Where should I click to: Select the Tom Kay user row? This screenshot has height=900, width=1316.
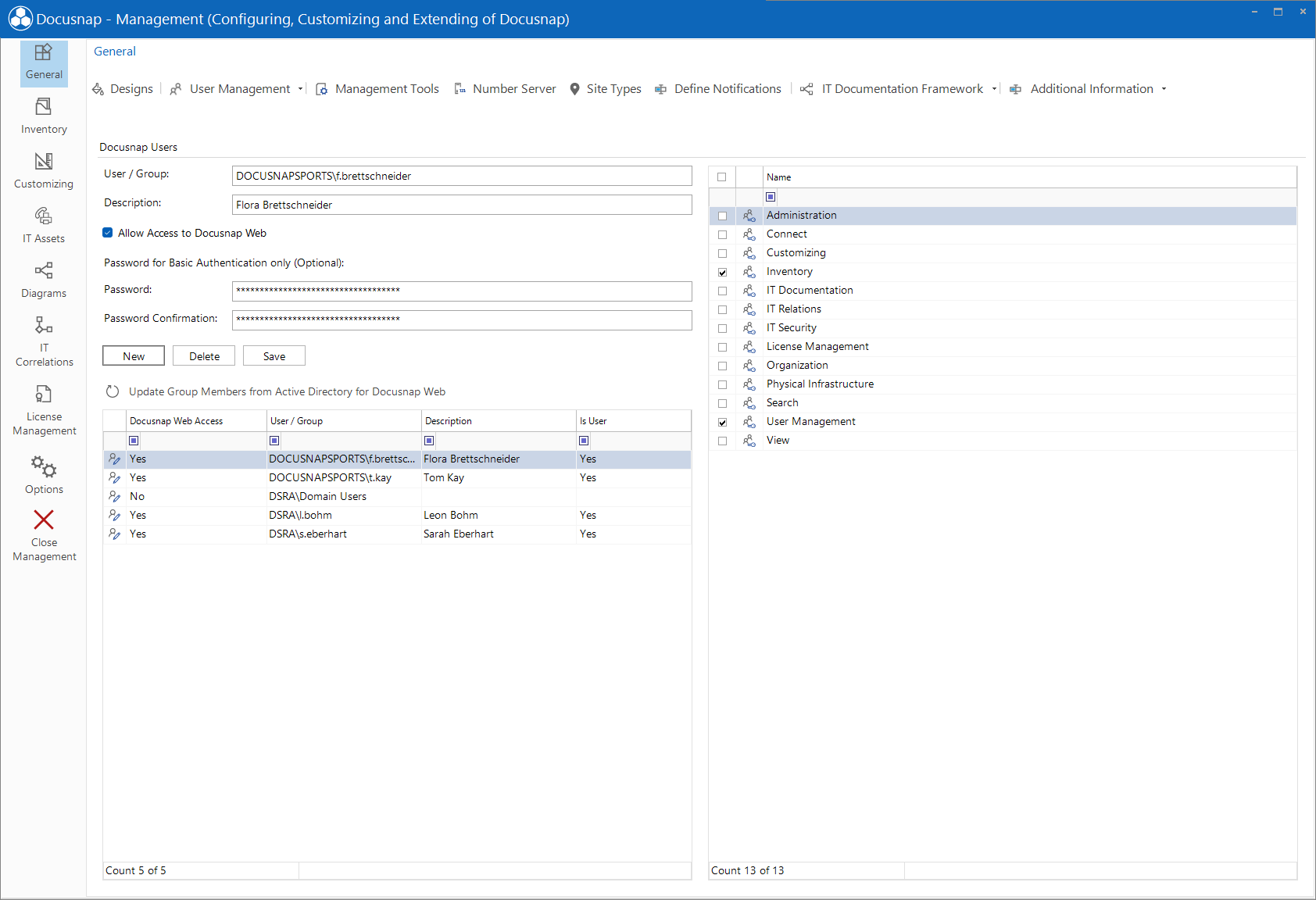[x=397, y=478]
